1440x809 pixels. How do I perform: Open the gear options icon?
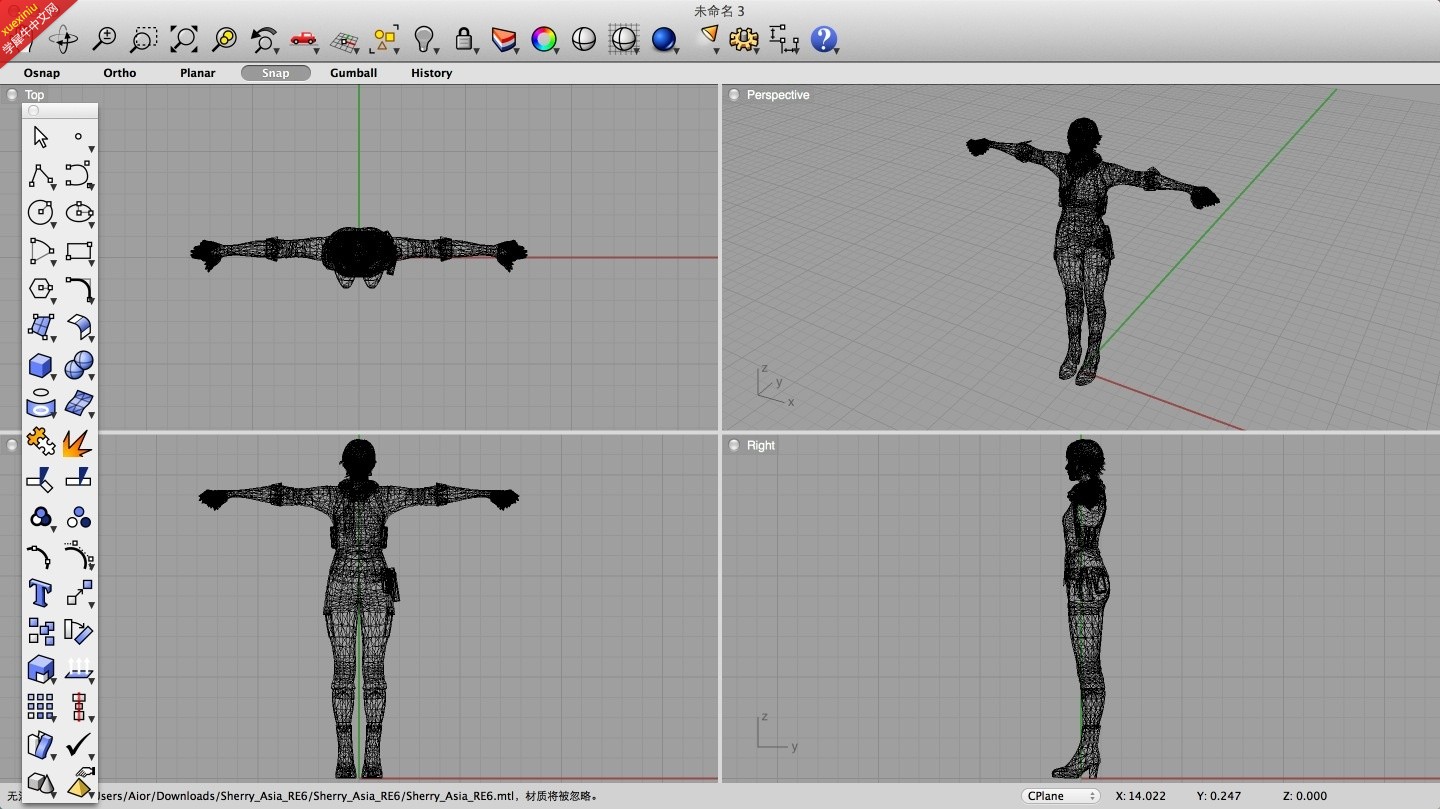pos(743,39)
